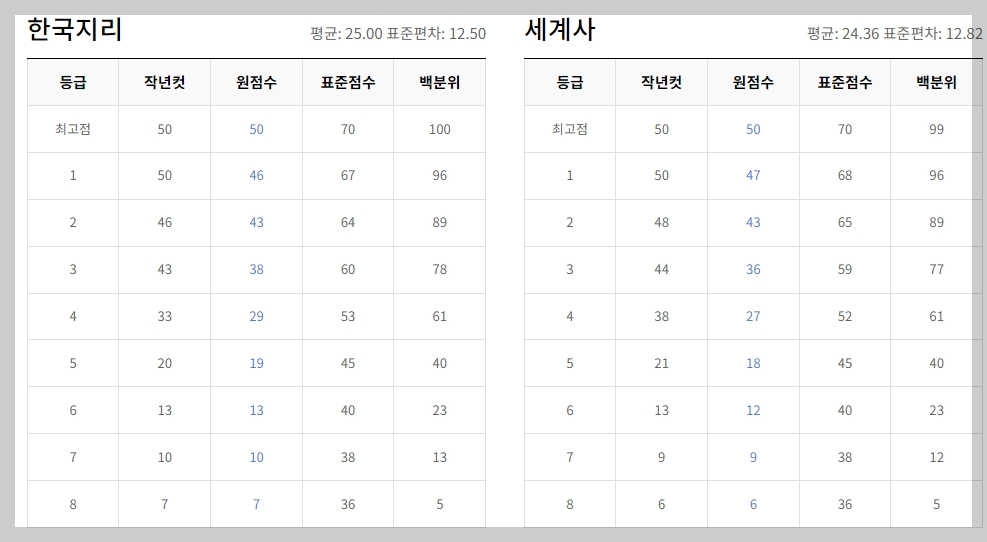This screenshot has width=987, height=542.
Task: Click the 한국지리 table title
Action: [x=74, y=30]
